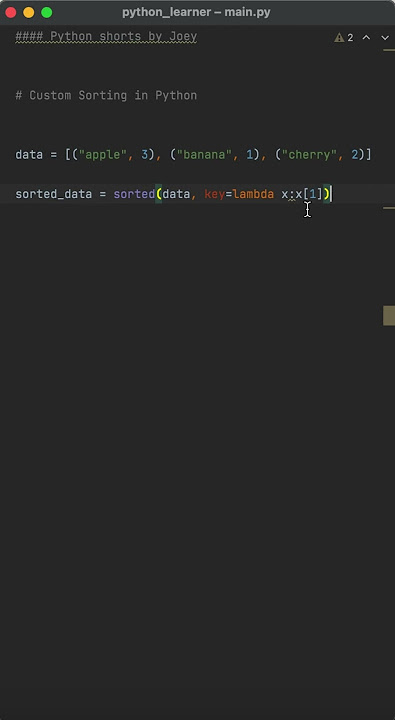Click the lambda keyword
395x720 pixels.
(x=254, y=194)
